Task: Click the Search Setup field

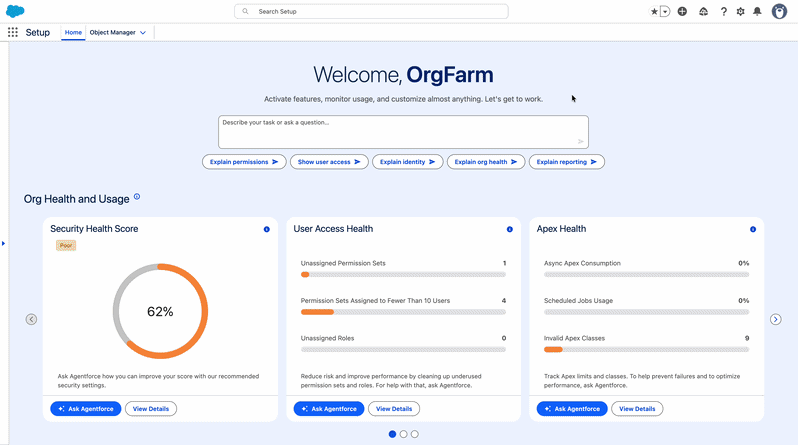Action: tap(371, 11)
